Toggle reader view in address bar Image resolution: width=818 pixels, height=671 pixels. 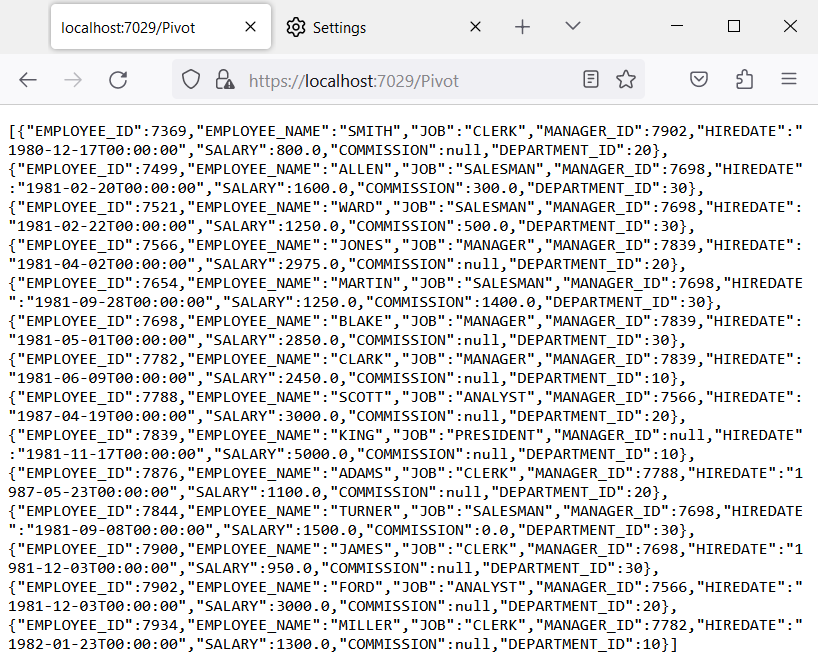coord(591,80)
